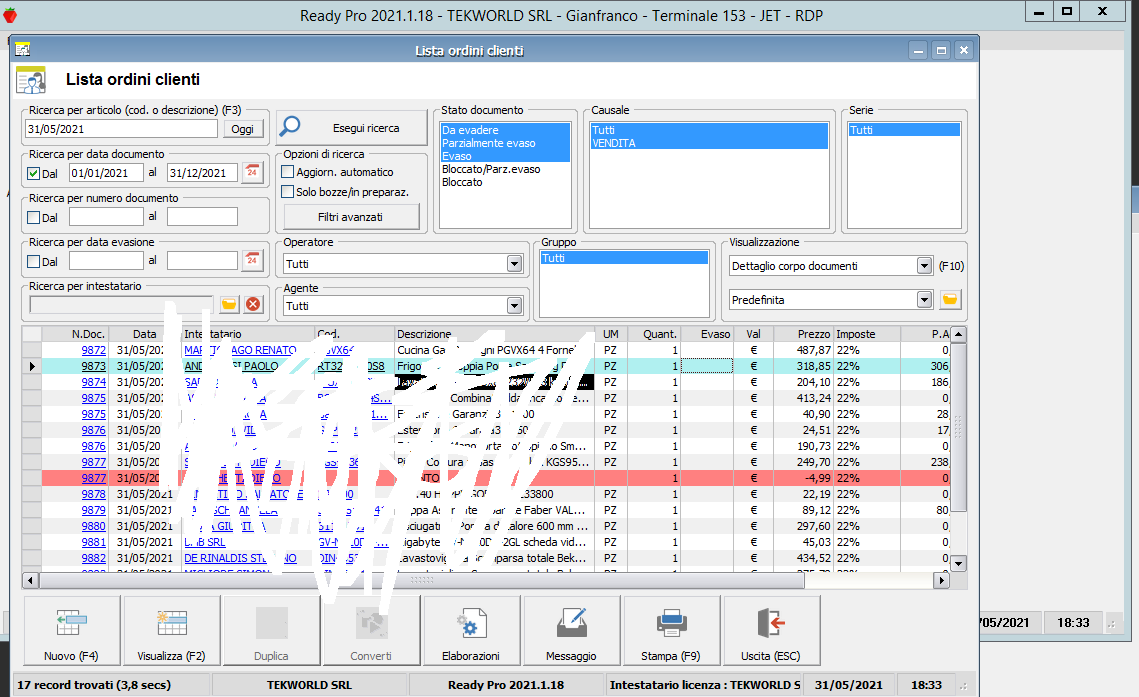Clear intestatario search with red X icon
This screenshot has height=697, width=1139.
coord(253,304)
